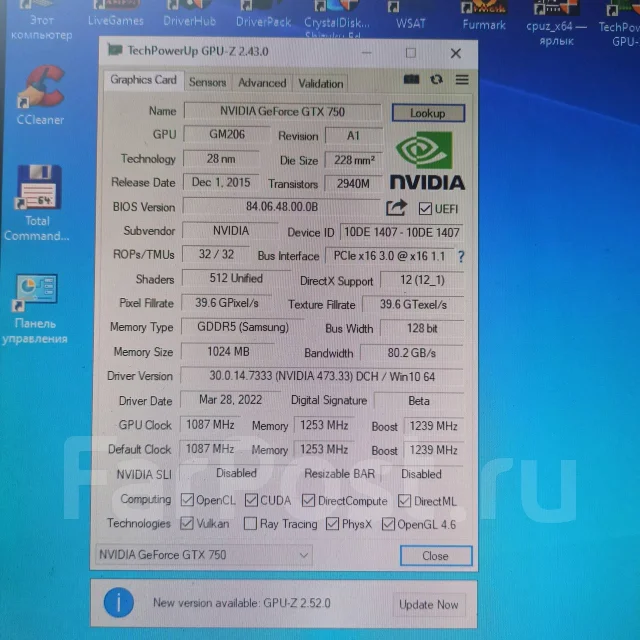Open the Furmark desktop shortcut

[484, 16]
